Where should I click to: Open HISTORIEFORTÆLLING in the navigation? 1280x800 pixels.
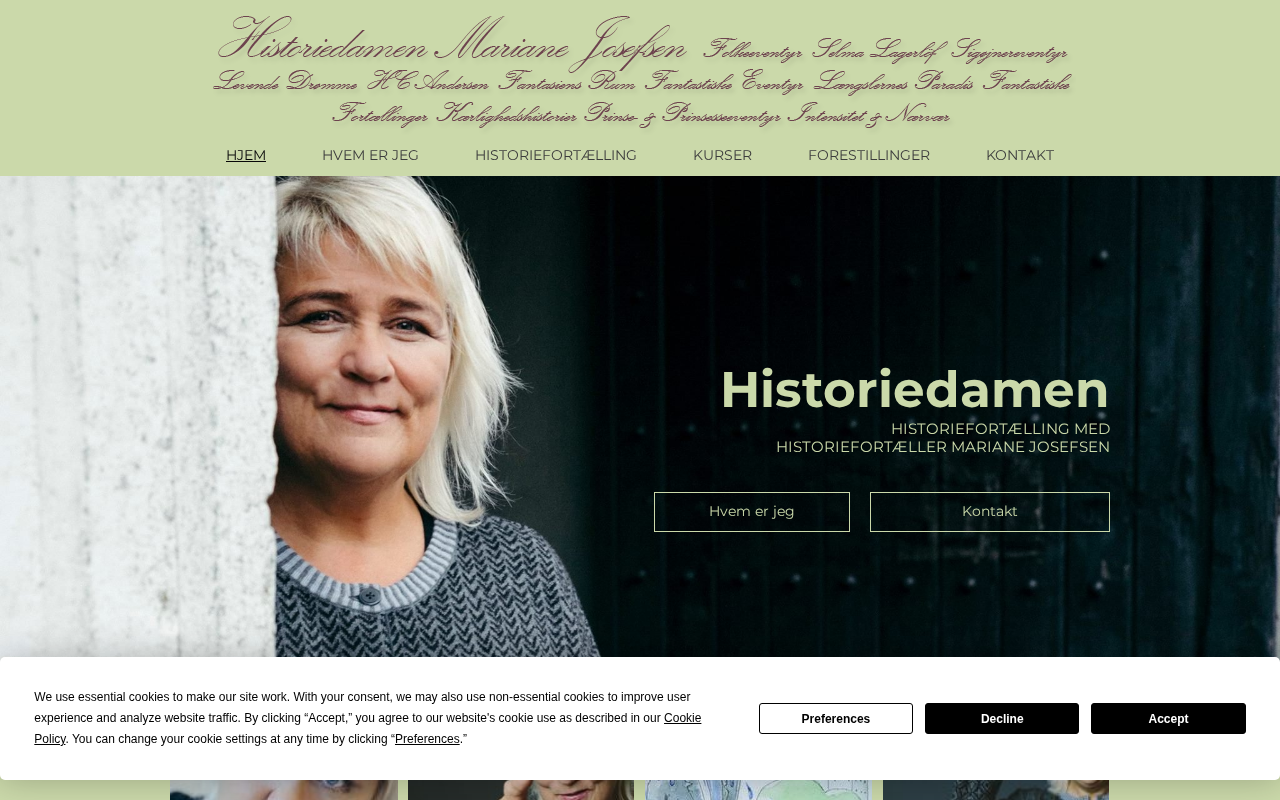pyautogui.click(x=556, y=155)
